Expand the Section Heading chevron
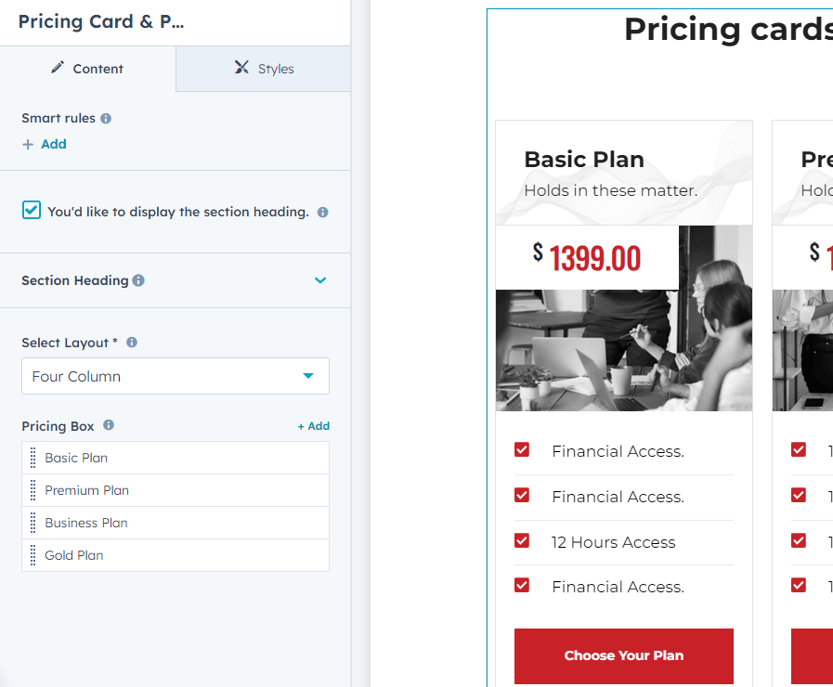Viewport: 833px width, 687px height. coord(320,281)
